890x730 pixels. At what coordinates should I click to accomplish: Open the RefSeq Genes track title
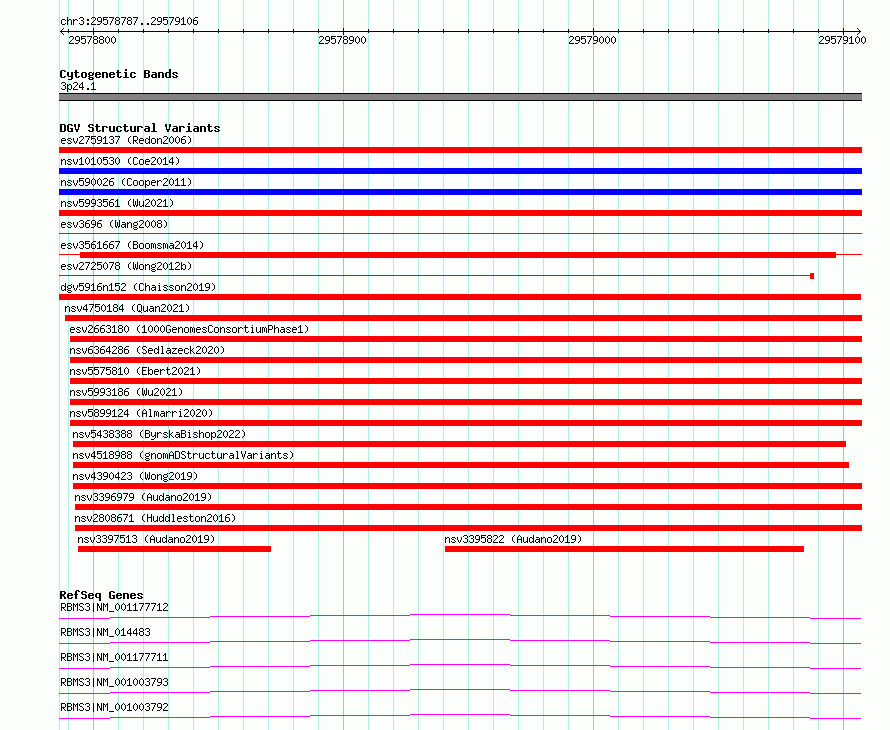(101, 595)
